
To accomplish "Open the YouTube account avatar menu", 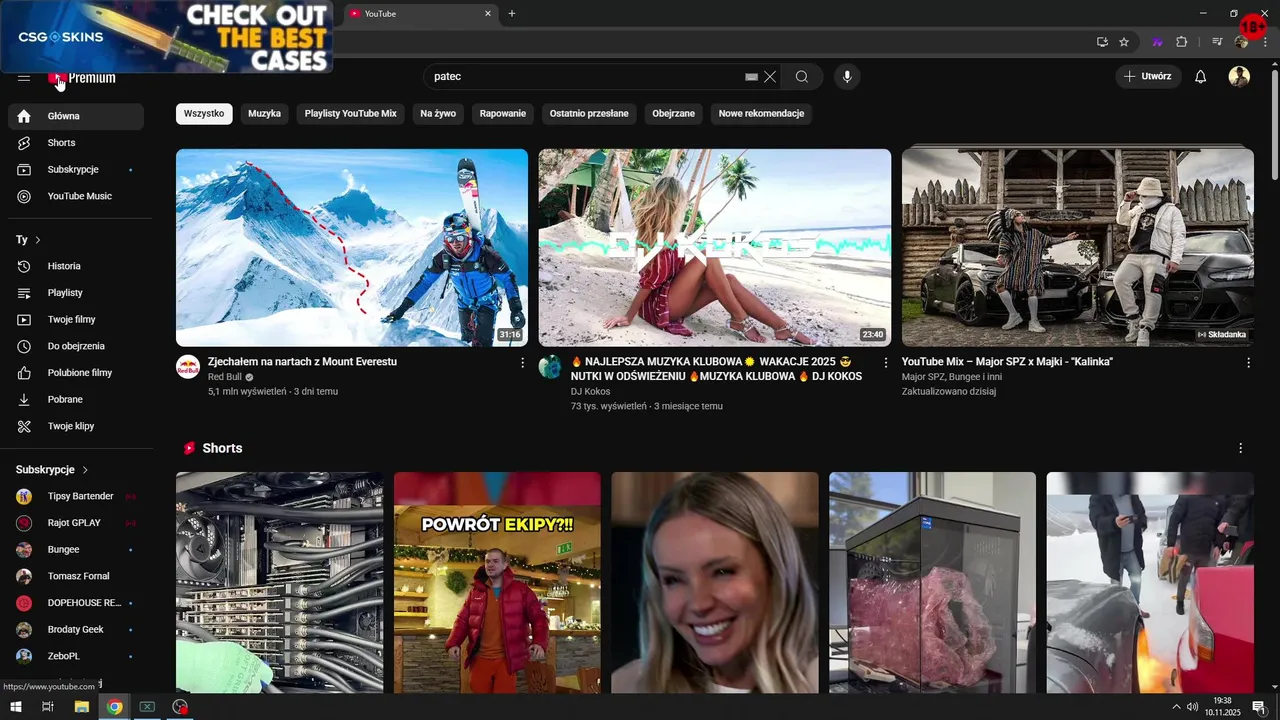I will (x=1239, y=77).
